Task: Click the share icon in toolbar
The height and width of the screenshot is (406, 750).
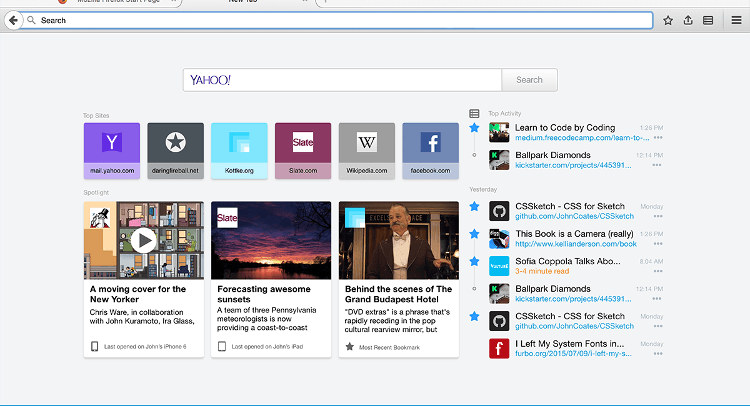Action: tap(688, 20)
